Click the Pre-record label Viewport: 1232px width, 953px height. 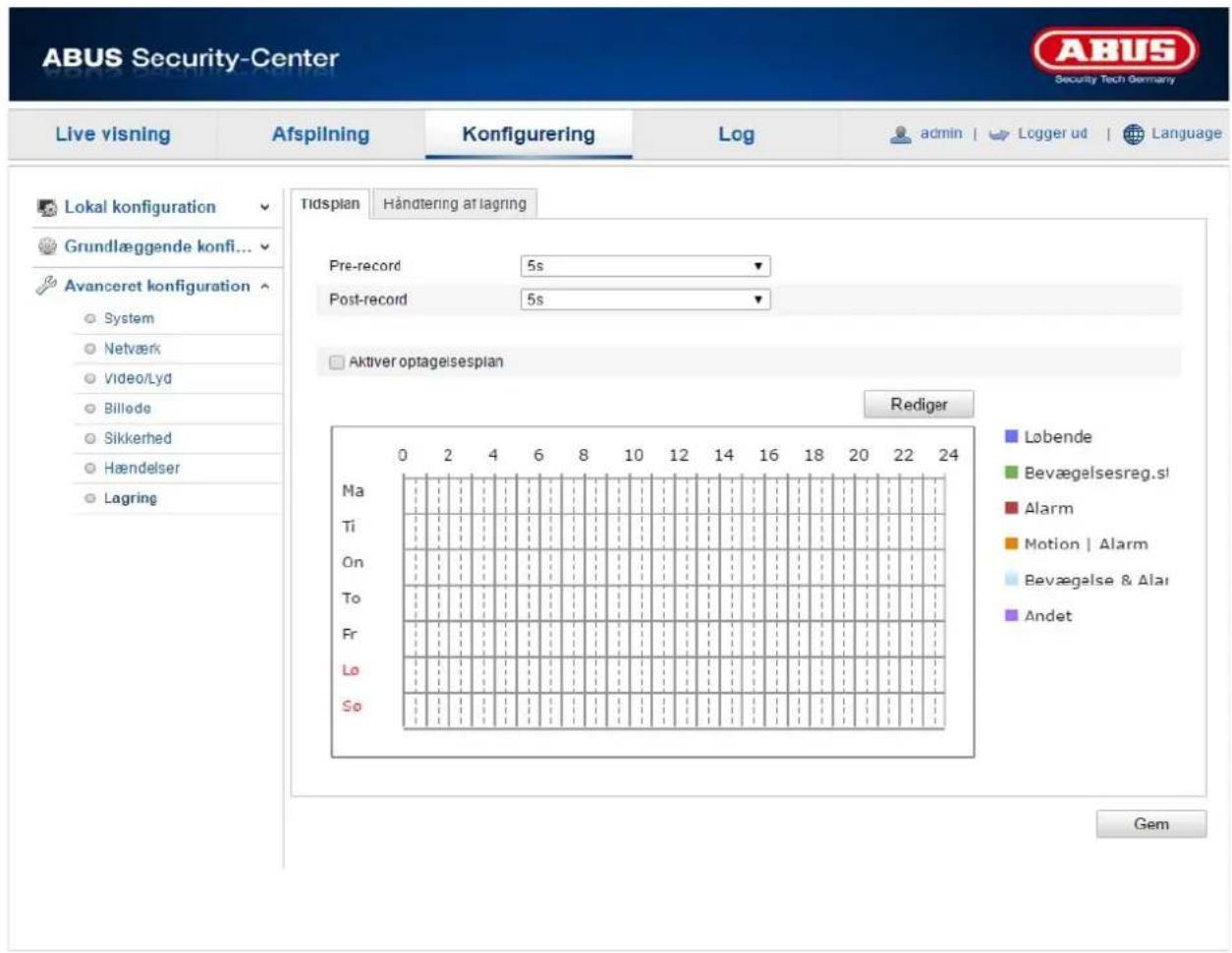point(364,266)
